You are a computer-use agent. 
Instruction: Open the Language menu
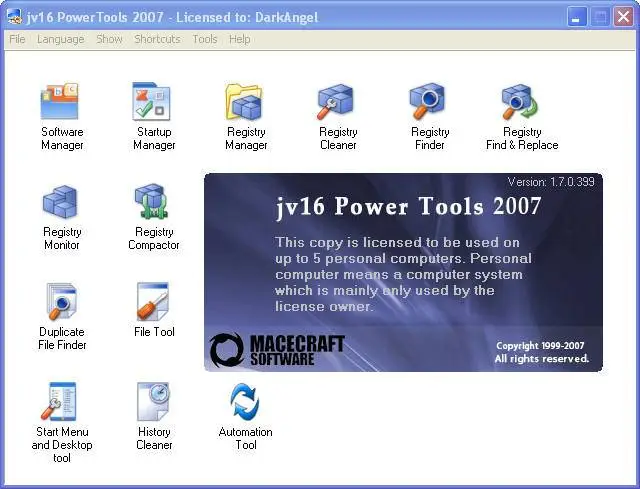click(60, 39)
